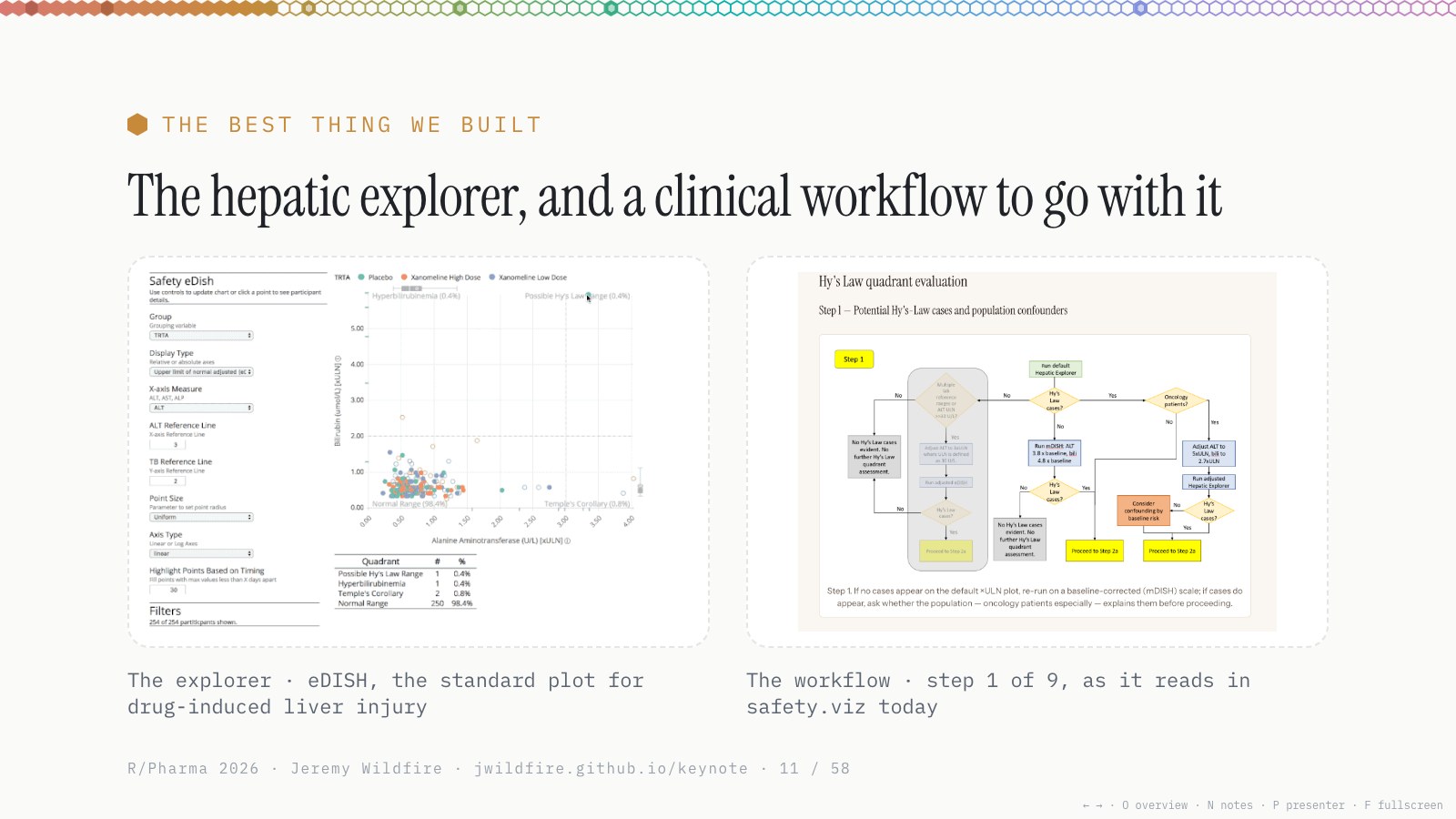The height and width of the screenshot is (819, 1456).
Task: Open the Point Size 'Uniform' dropdown
Action: pyautogui.click(x=201, y=517)
